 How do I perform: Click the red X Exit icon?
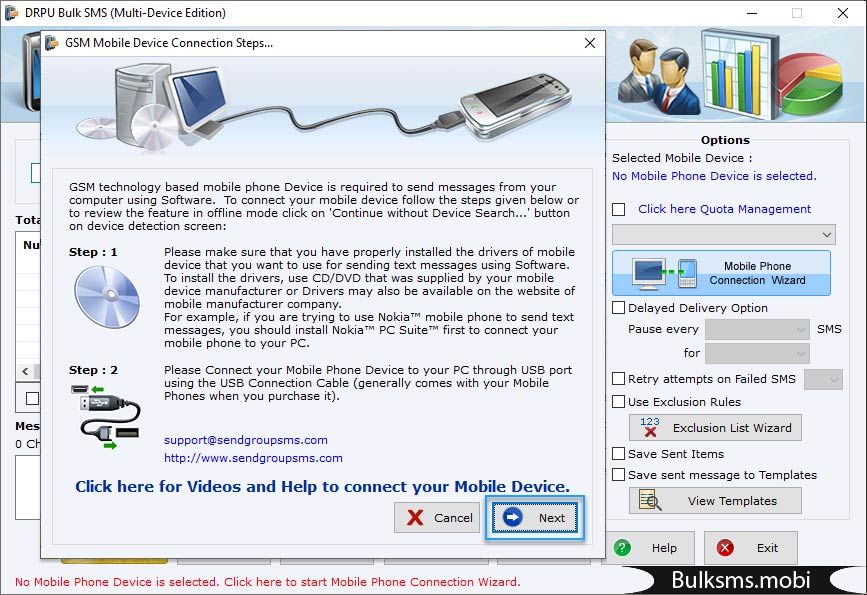point(725,548)
